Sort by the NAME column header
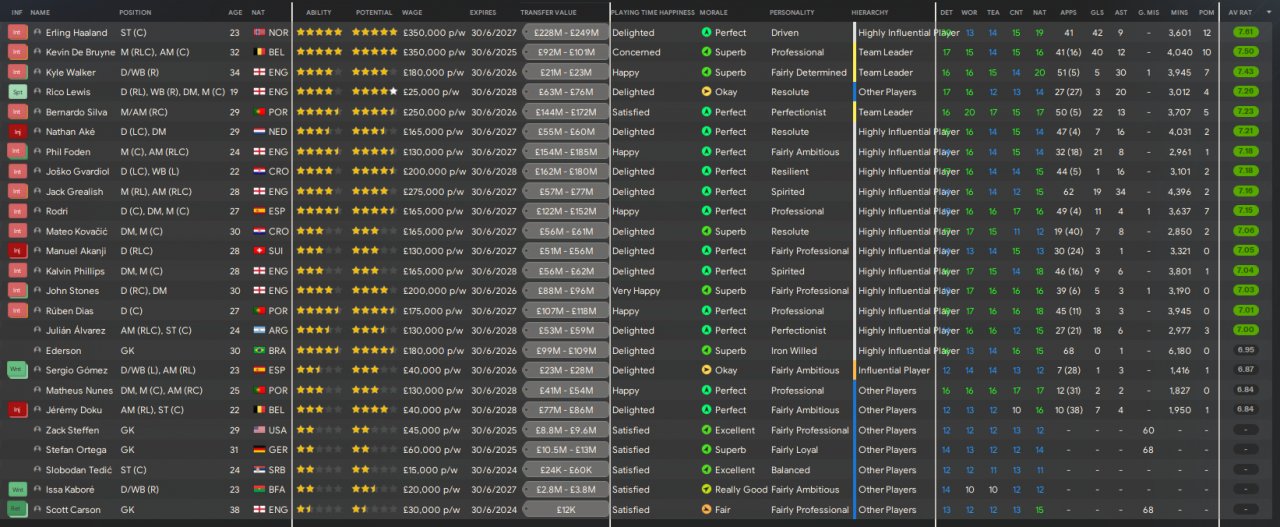Viewport: 1280px width, 527px height. point(40,12)
